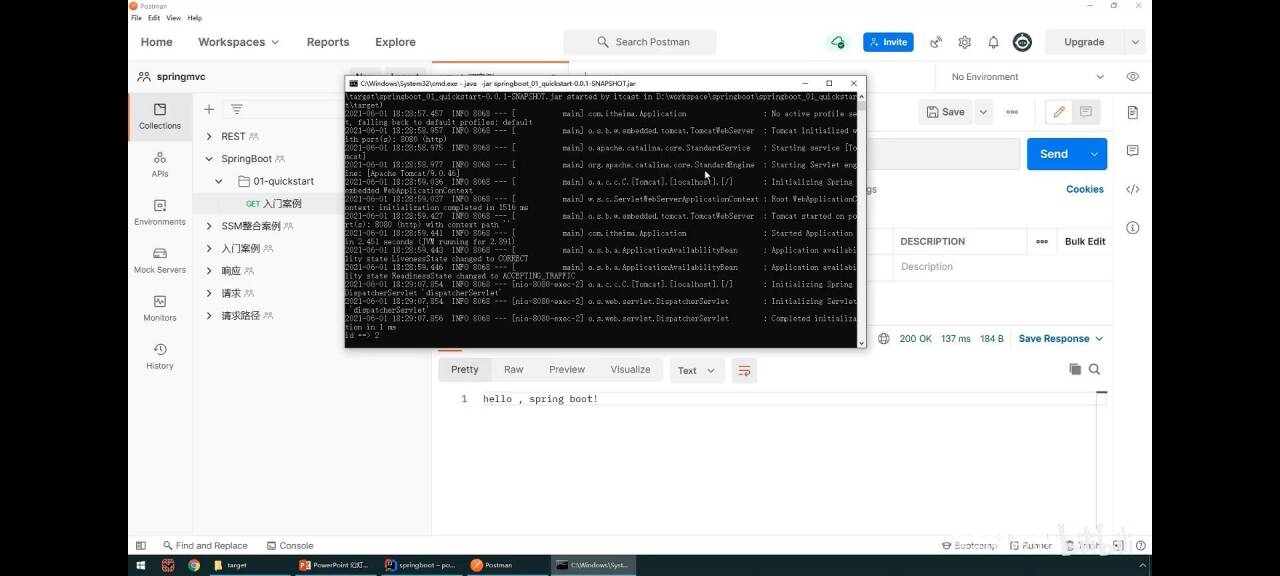Open the satellite capture requests icon

[936, 42]
